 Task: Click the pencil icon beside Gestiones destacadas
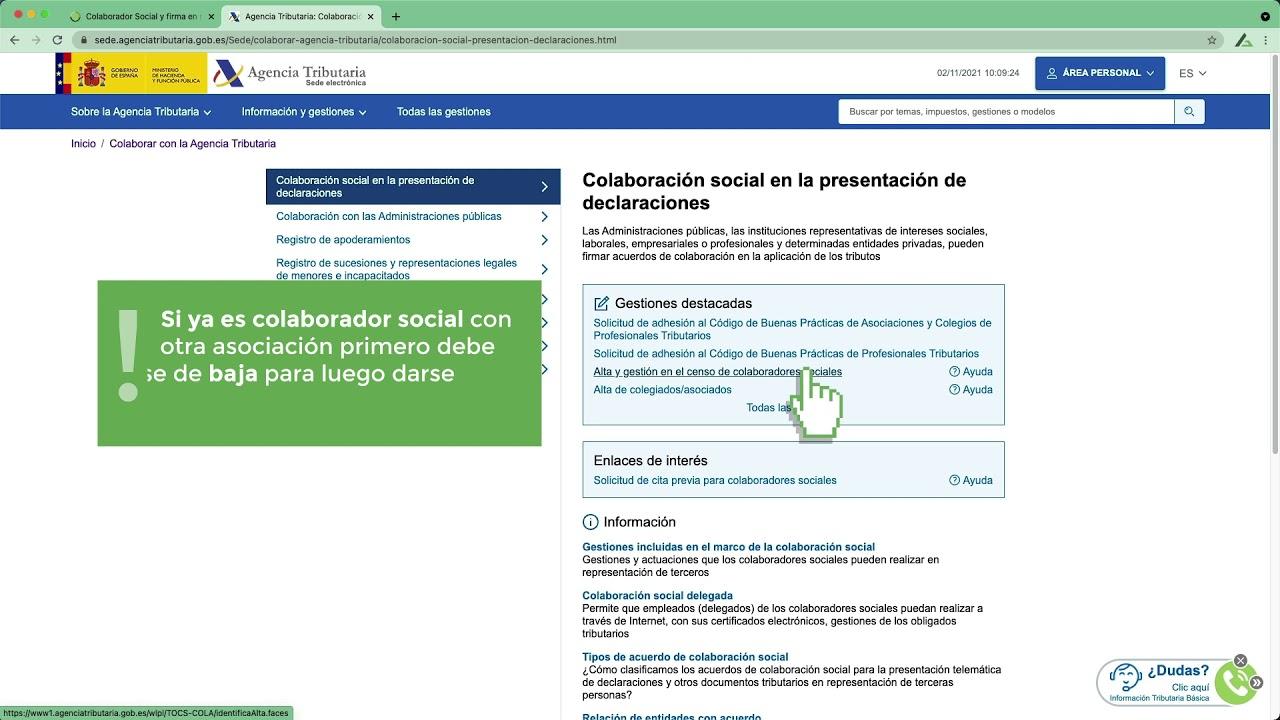(601, 302)
